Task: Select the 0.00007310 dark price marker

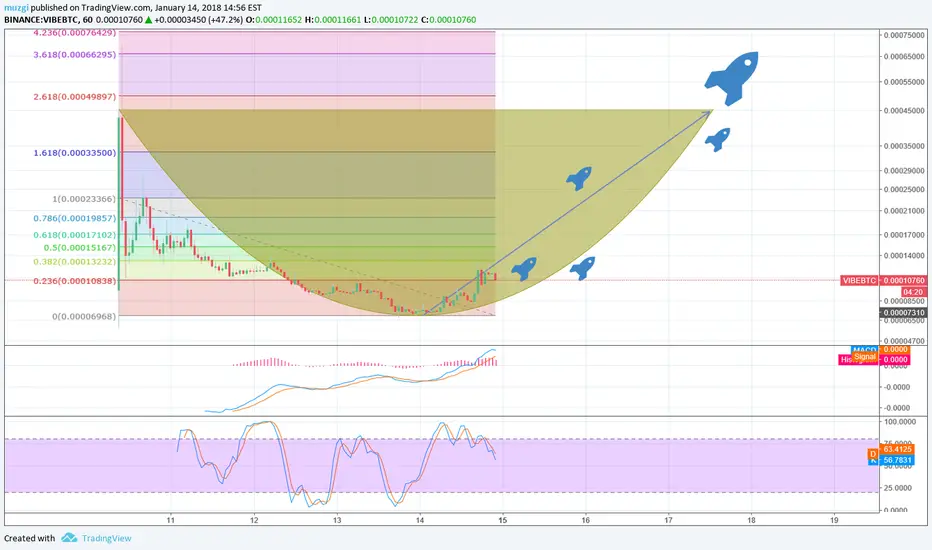Action: [903, 313]
